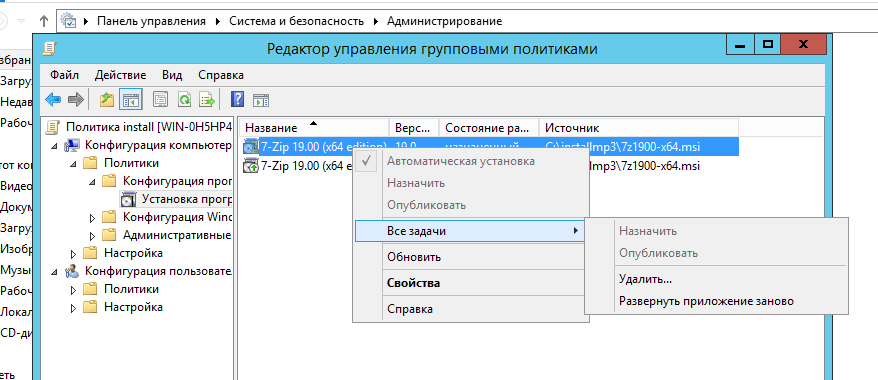Screen dimensions: 878x380
Task: Click source path of second 7-Zip row
Action: pos(645,166)
